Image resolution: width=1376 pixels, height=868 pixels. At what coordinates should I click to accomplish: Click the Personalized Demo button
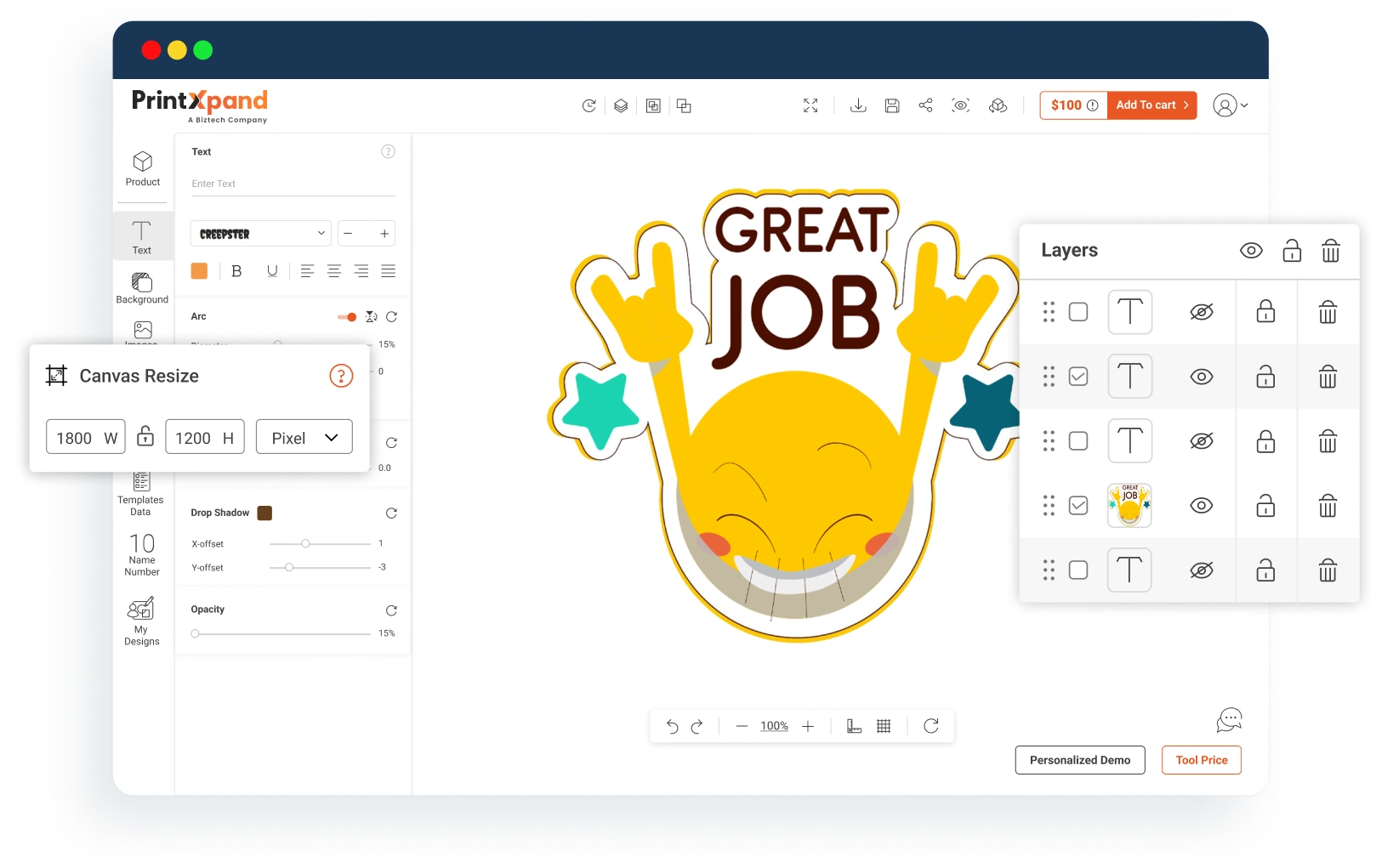[x=1079, y=760]
